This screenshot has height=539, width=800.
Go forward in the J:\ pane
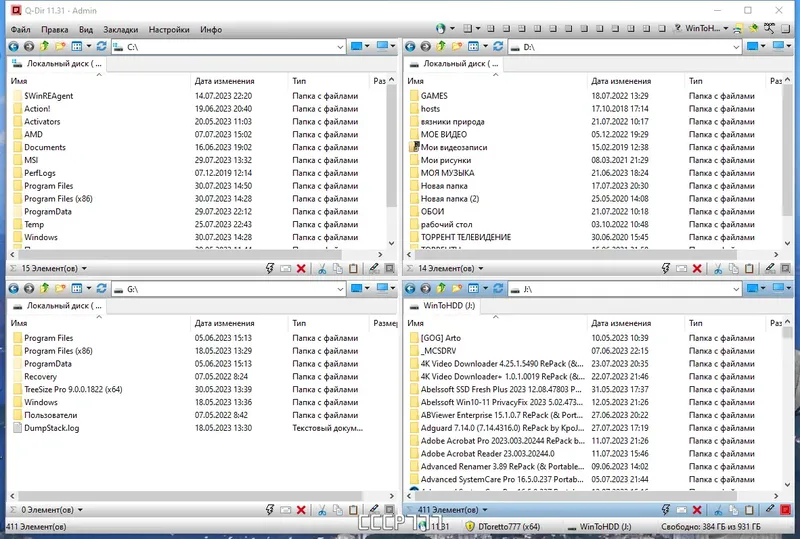(426, 289)
